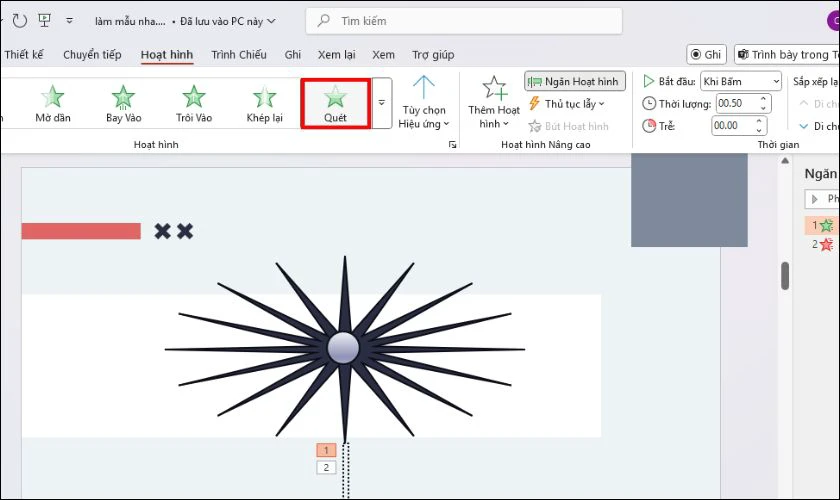Click the scroll up arrow
The width and height of the screenshot is (840, 500).
coord(785,161)
